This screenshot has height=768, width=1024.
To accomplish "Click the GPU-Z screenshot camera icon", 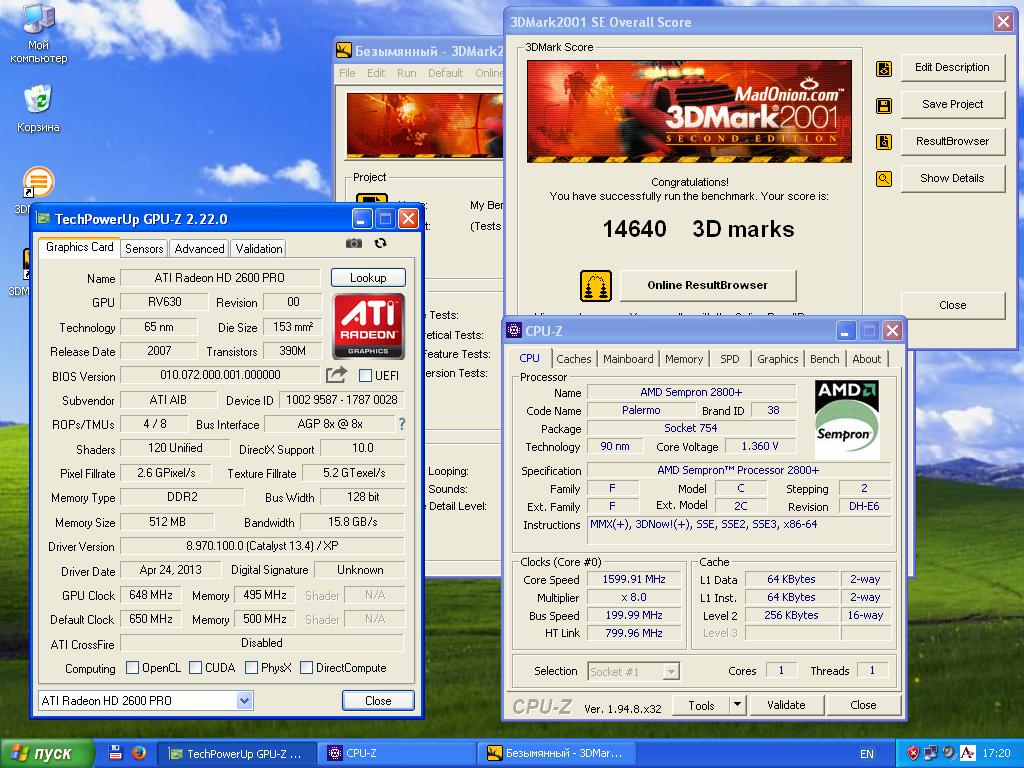I will [x=353, y=243].
